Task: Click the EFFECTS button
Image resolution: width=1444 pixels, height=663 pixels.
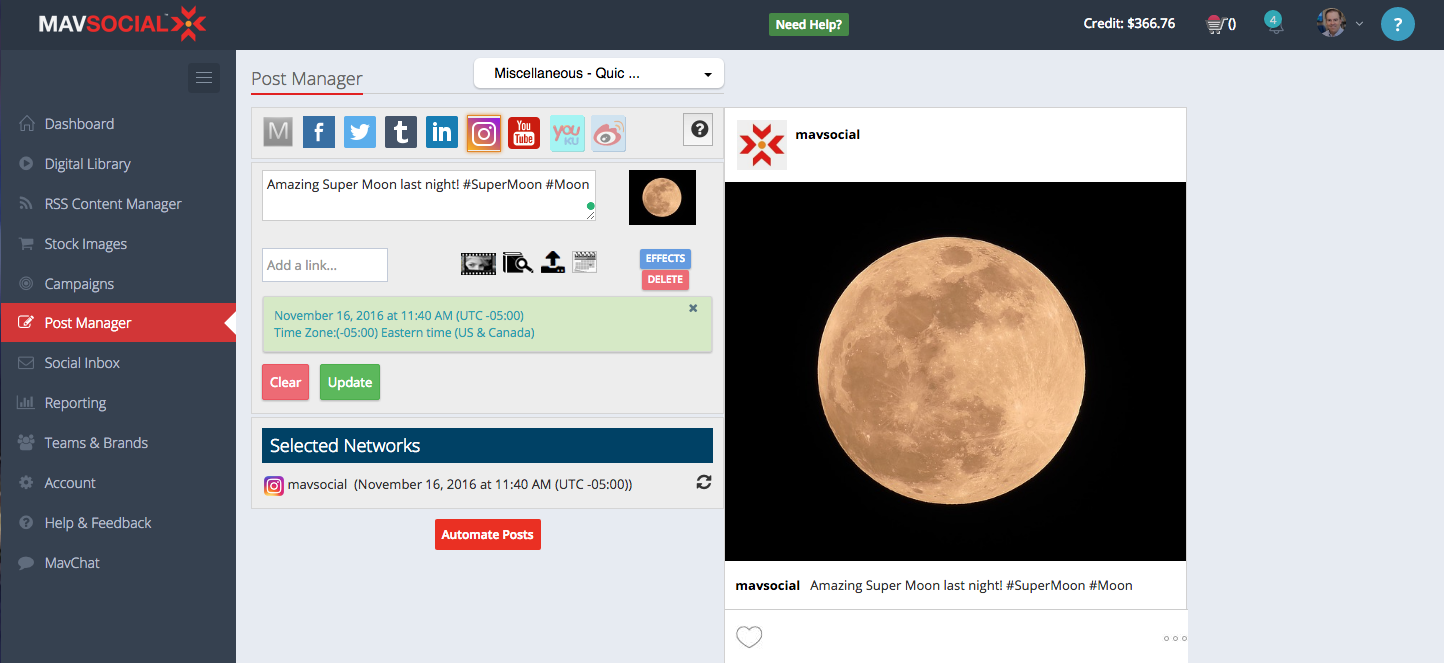Action: pos(665,259)
